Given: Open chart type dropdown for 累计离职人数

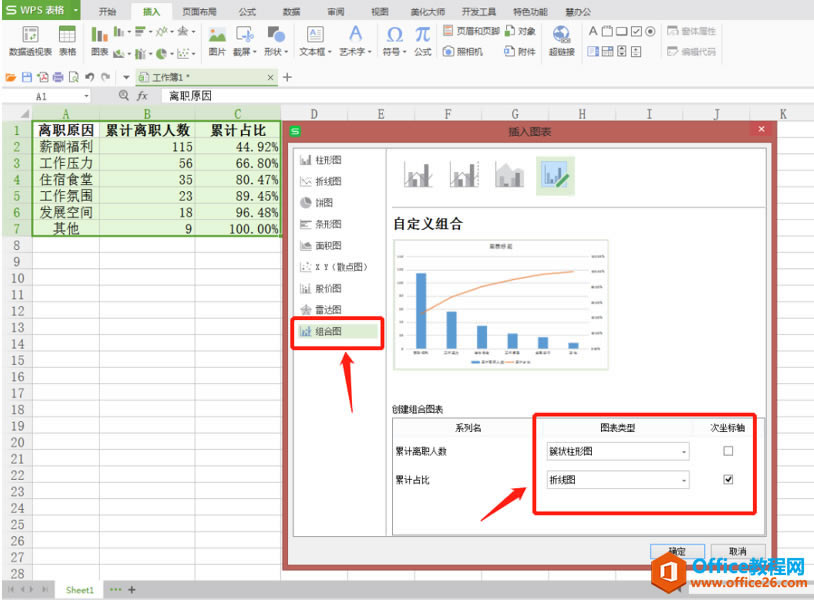Looking at the screenshot, I should point(684,452).
